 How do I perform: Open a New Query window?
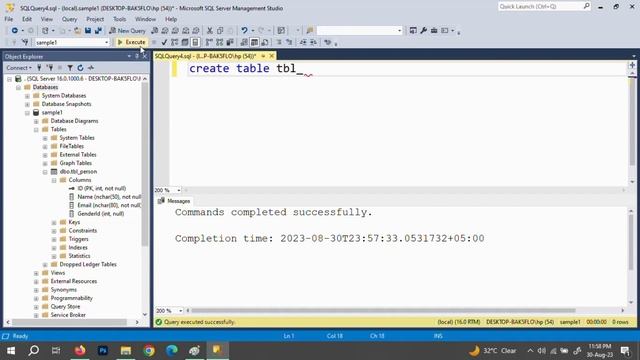(x=127, y=31)
